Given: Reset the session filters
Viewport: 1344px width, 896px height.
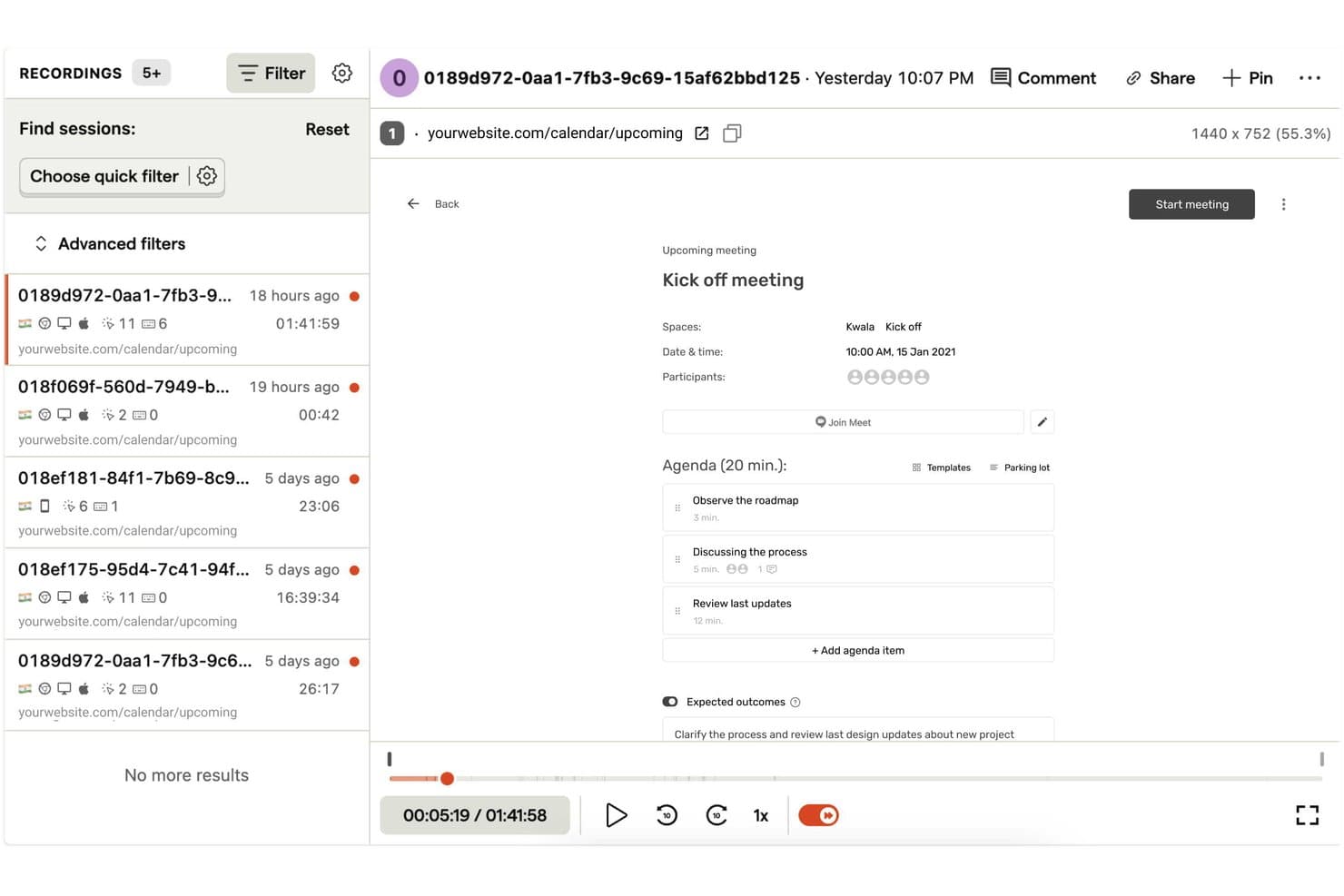Looking at the screenshot, I should 327,130.
